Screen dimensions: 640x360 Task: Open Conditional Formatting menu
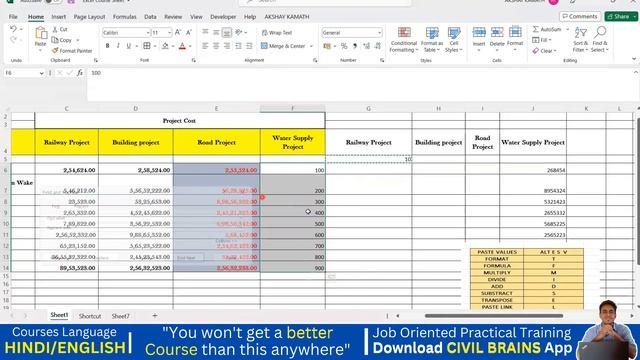click(x=404, y=40)
